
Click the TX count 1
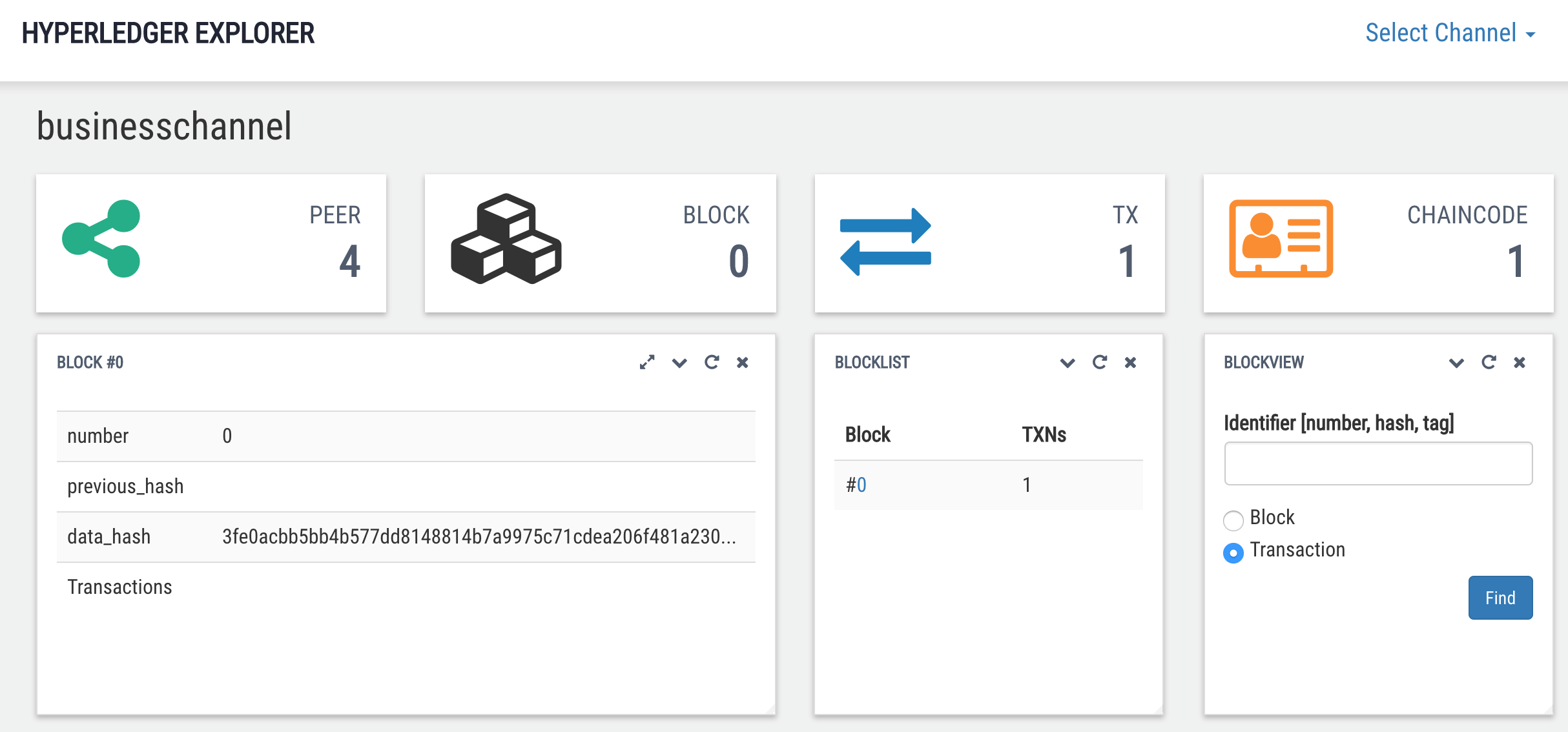(x=1127, y=261)
